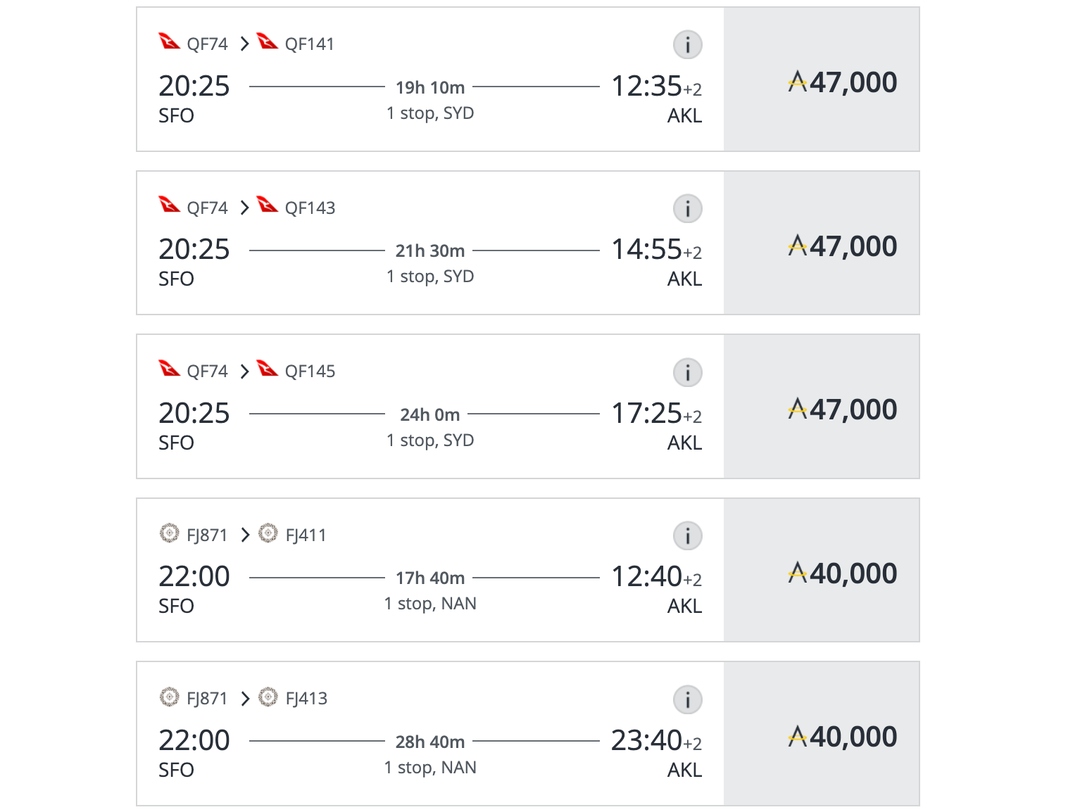
Task: Click info on the 28h 40m FJ413 flight
Action: pyautogui.click(x=687, y=700)
